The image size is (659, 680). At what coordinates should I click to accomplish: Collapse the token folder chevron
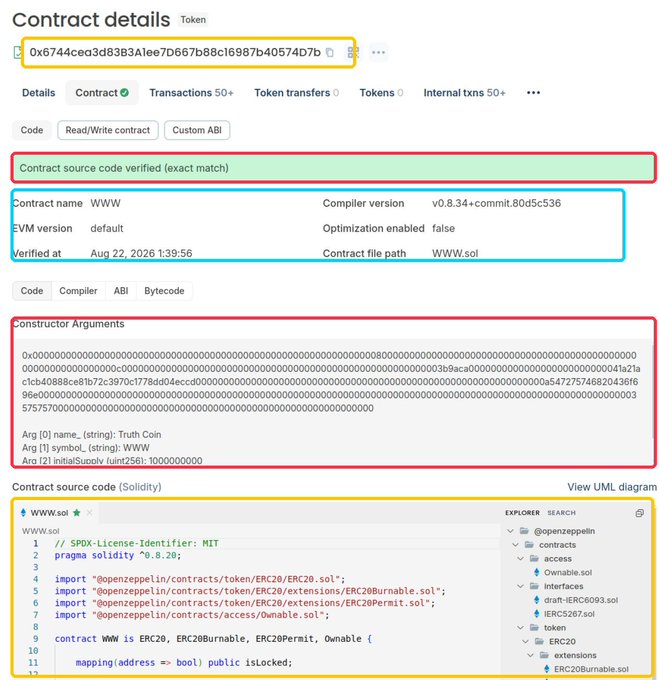tap(520, 628)
